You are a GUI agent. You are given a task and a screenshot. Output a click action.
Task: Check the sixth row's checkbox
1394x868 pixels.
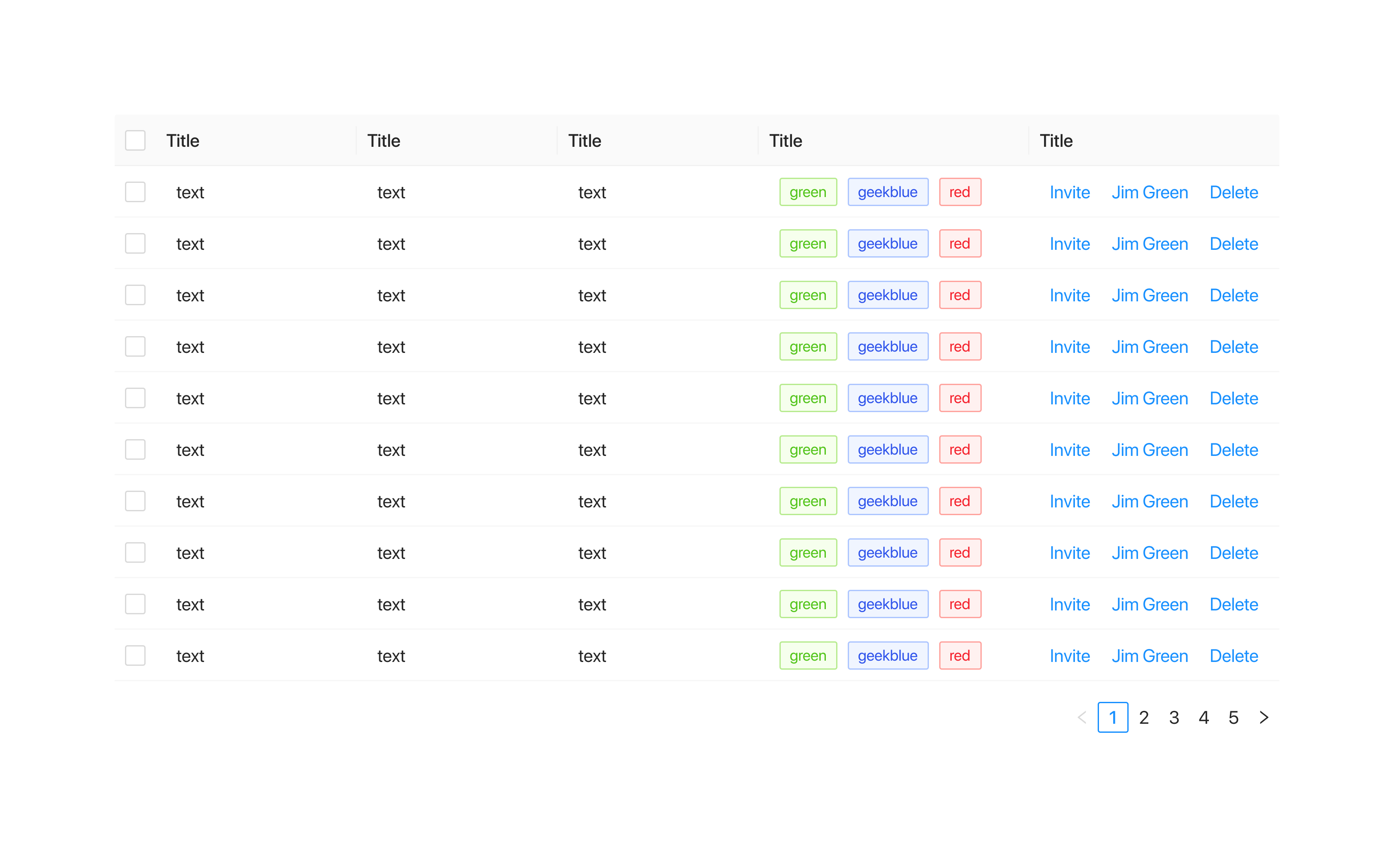point(136,449)
